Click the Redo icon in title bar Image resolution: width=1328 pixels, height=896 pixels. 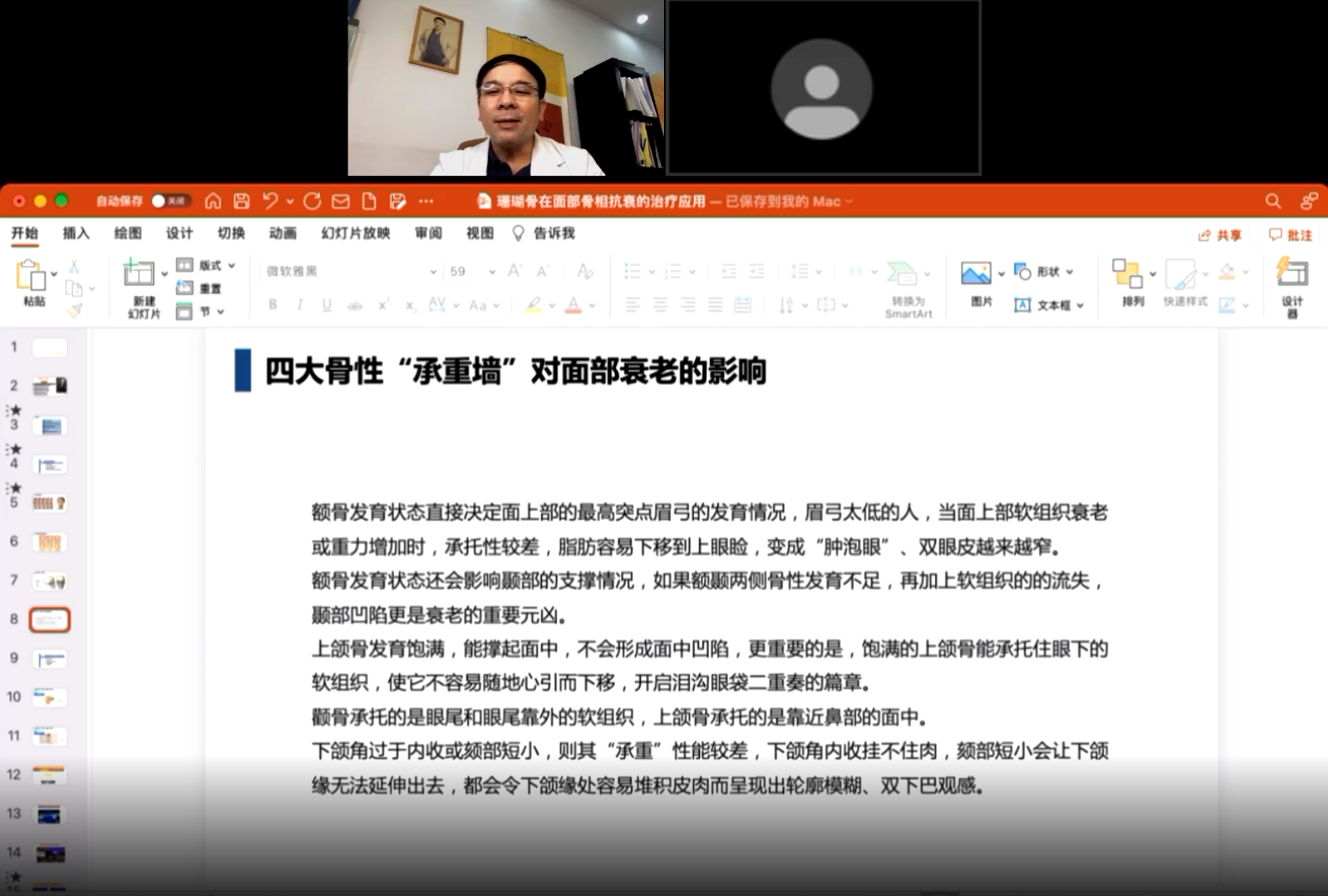tap(312, 201)
